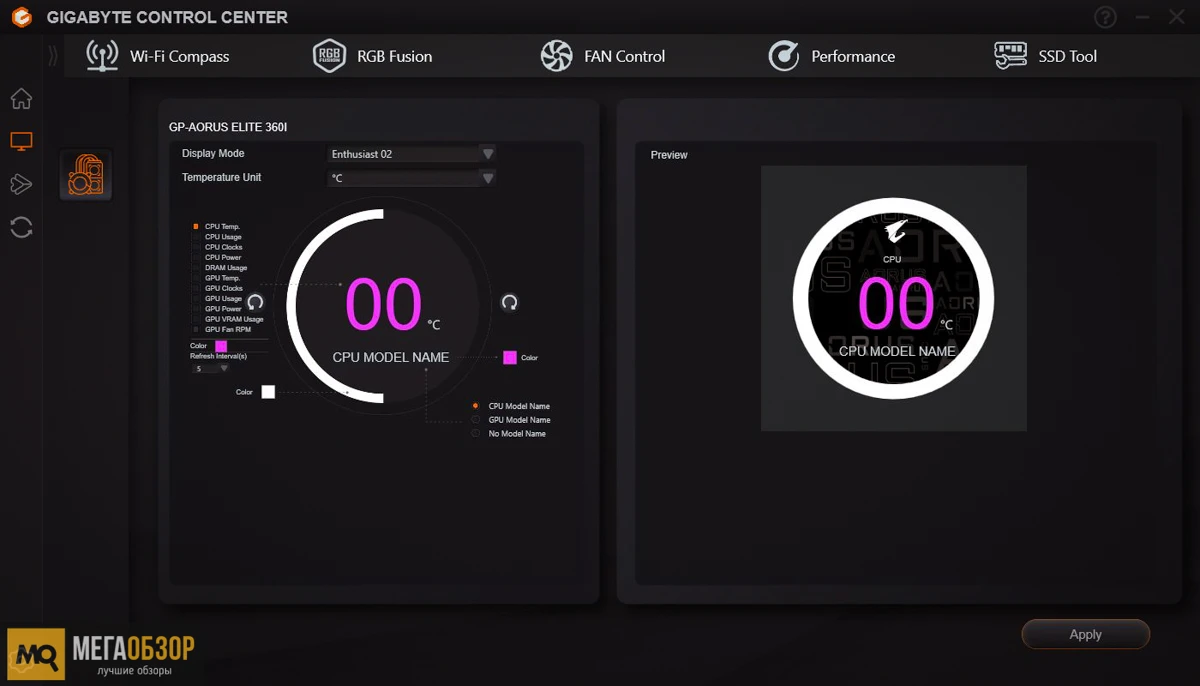Choose the No Model Name radio option
This screenshot has height=686, width=1200.
coord(509,434)
